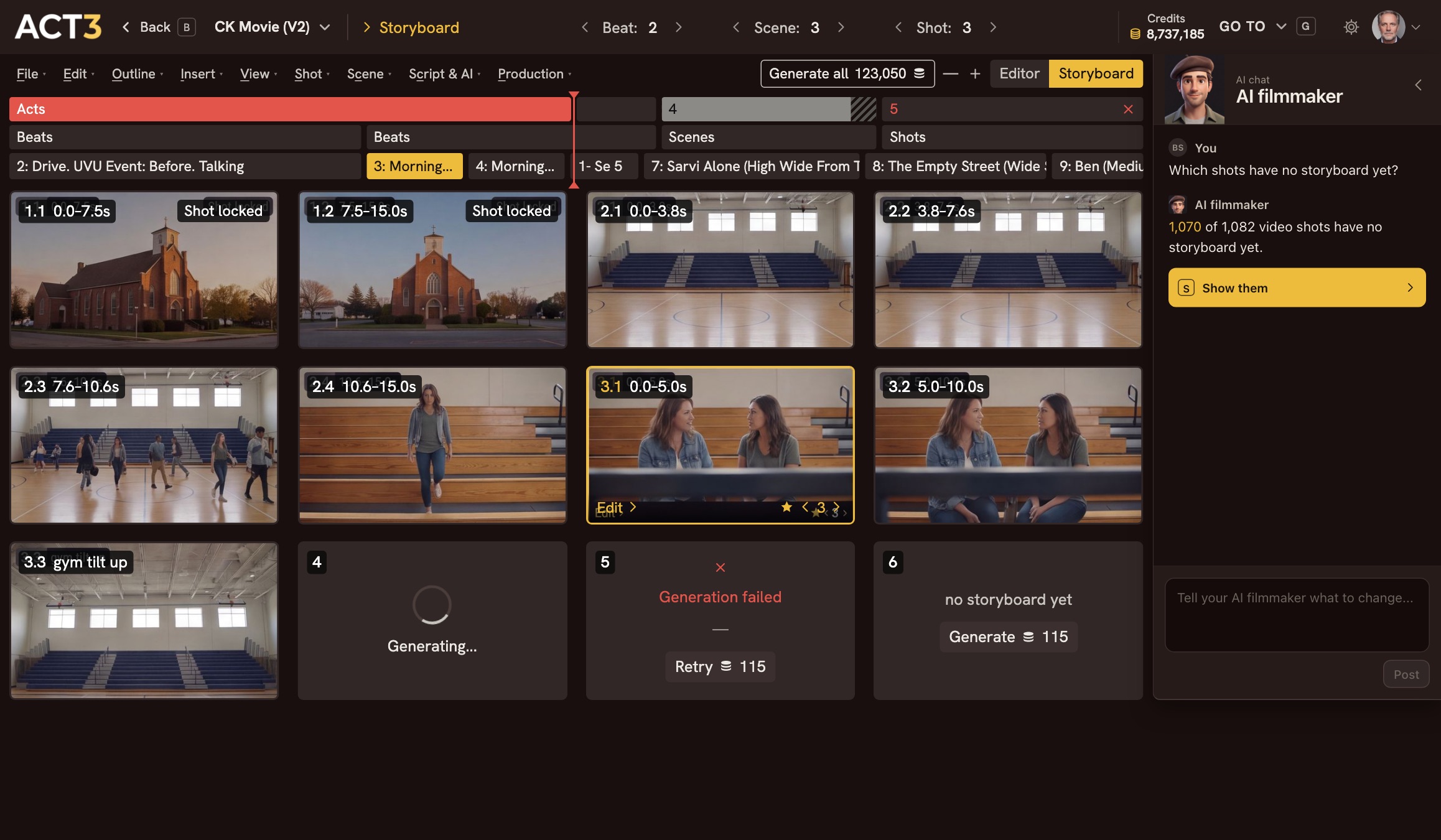Expand profile menu chevron
The image size is (1441, 840).
(x=1415, y=27)
